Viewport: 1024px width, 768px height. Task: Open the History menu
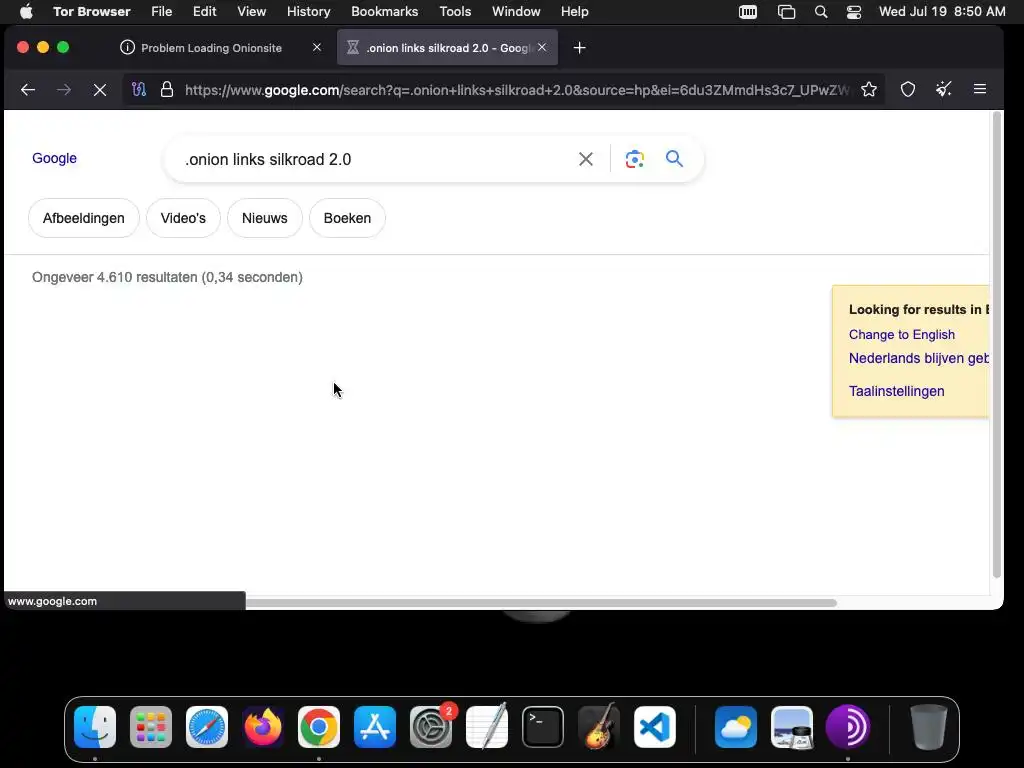pos(308,12)
